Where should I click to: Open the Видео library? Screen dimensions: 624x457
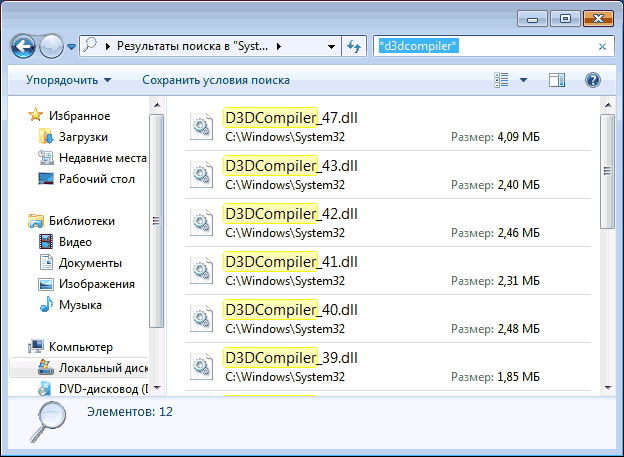click(75, 242)
